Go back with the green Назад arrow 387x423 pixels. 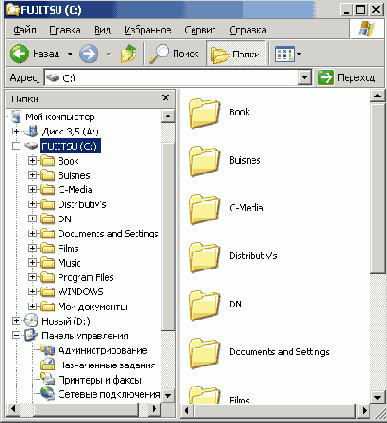coord(19,53)
